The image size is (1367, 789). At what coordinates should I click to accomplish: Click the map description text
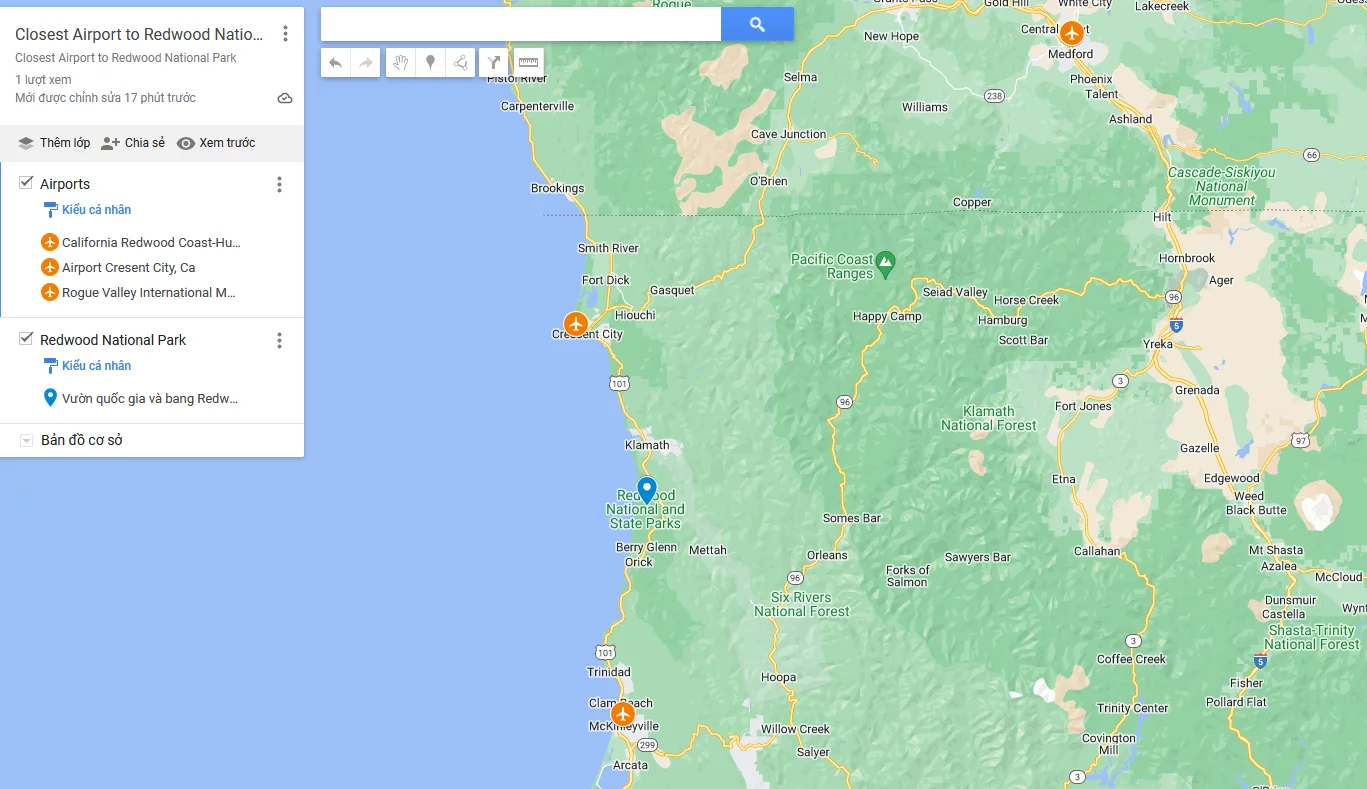(126, 58)
